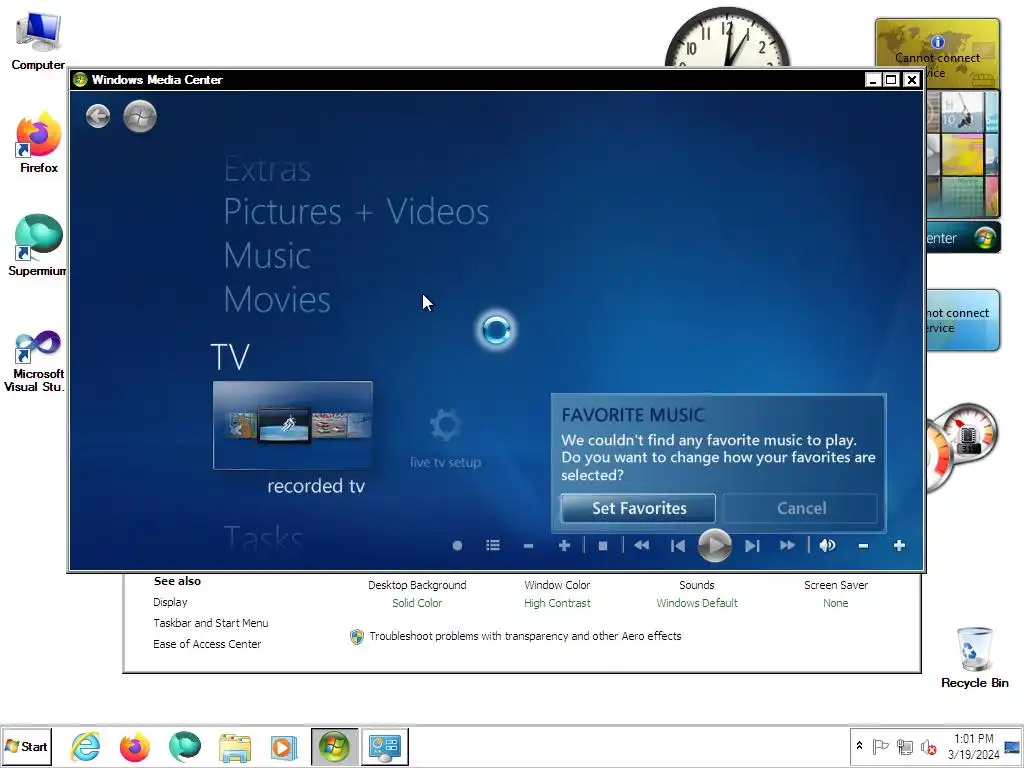Click Troubleshoot problems with transparency link
This screenshot has width=1024, height=768.
[x=525, y=636]
